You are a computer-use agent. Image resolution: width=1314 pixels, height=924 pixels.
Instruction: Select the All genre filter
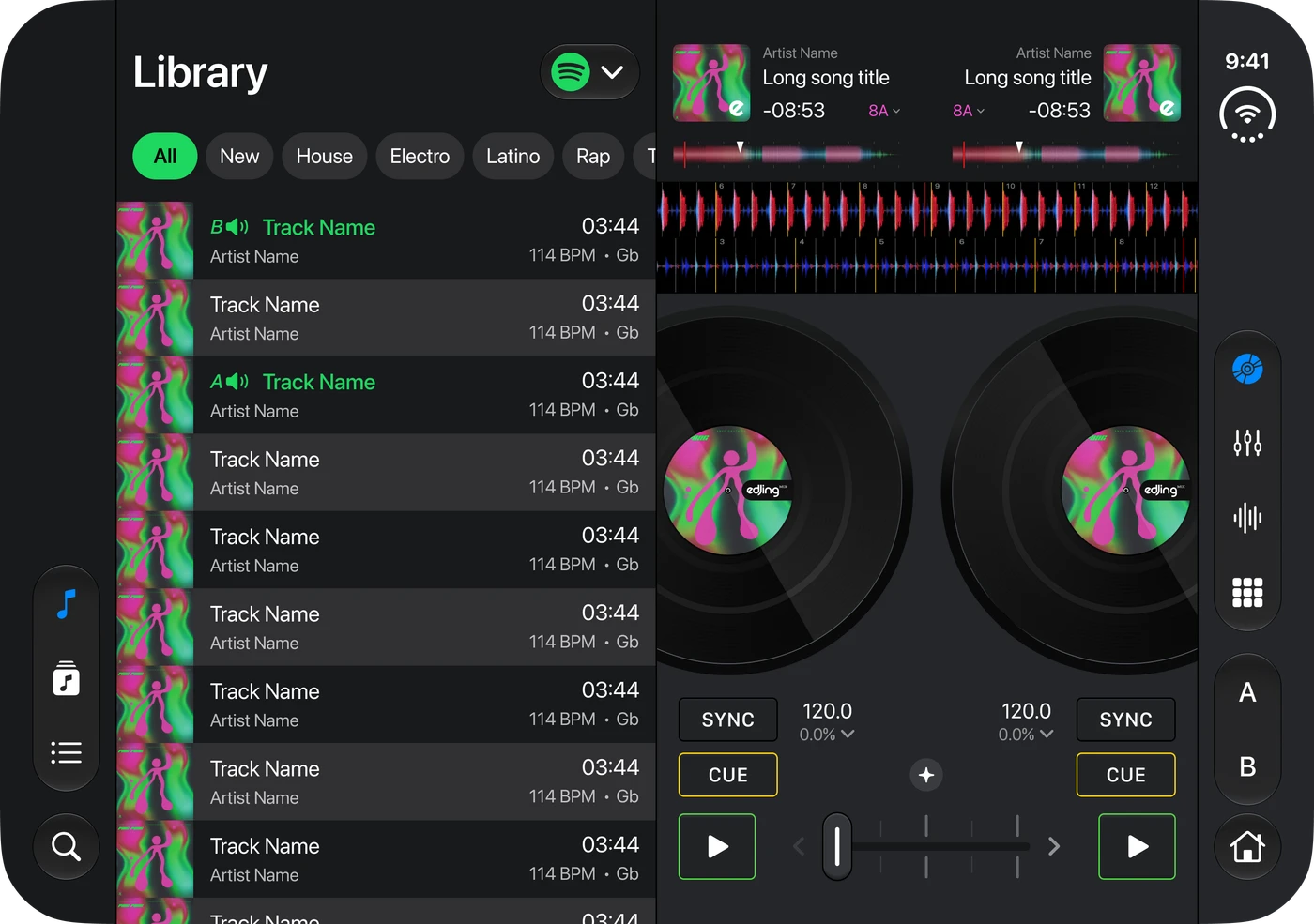point(165,156)
